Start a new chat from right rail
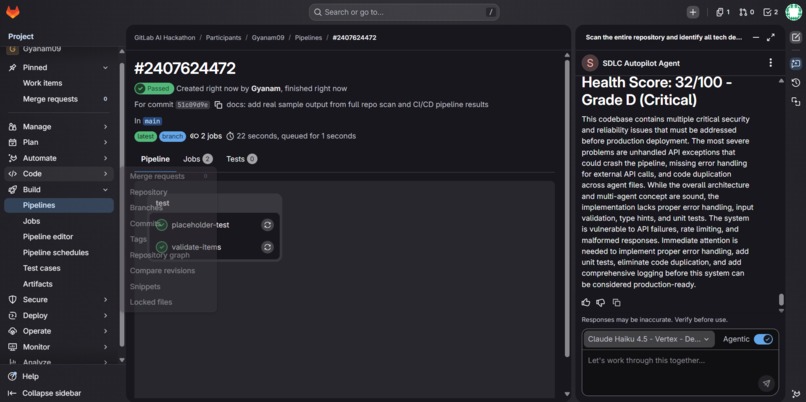This screenshot has height=402, width=806. [796, 38]
